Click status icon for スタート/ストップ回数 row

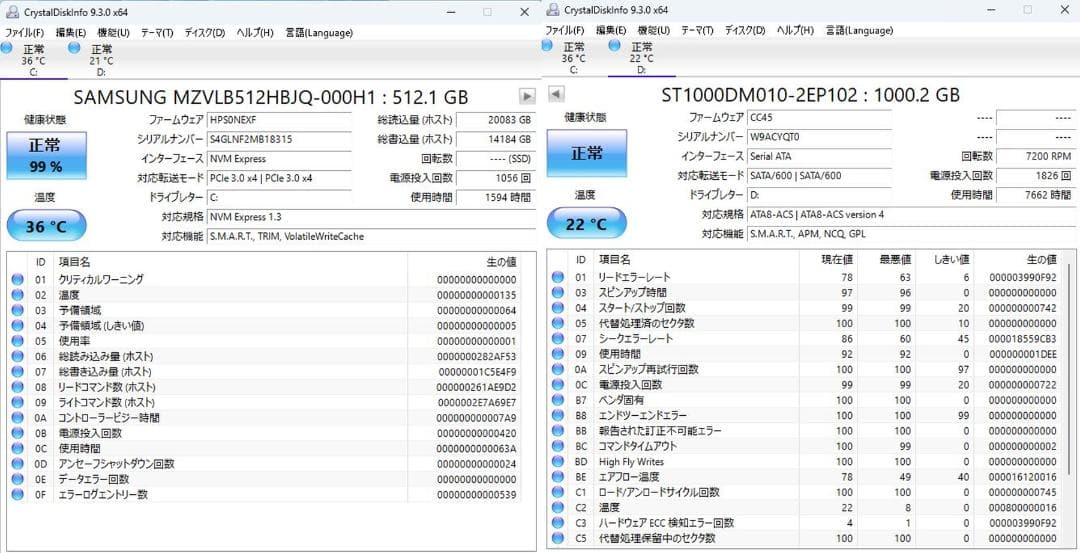click(558, 308)
